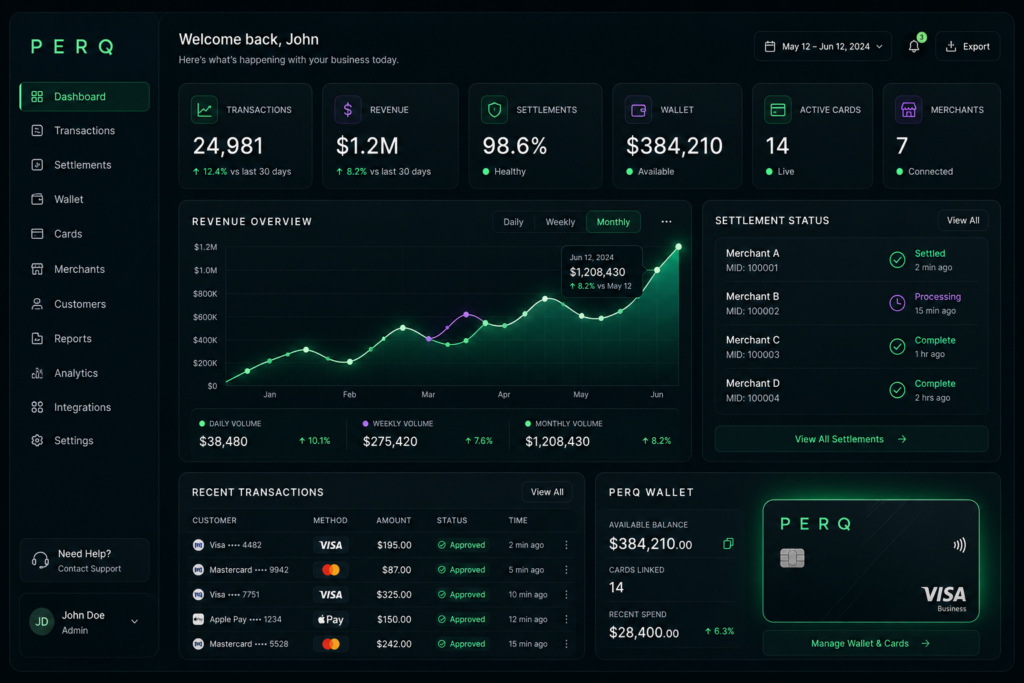The height and width of the screenshot is (683, 1024).
Task: Open the notifications bell icon
Action: coord(914,46)
